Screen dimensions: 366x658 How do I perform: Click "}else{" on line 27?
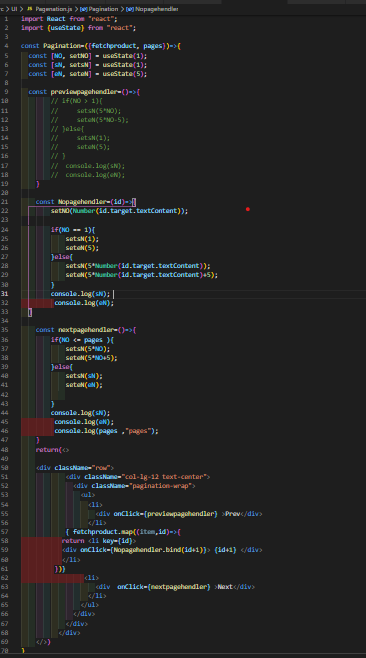pyautogui.click(x=62, y=257)
